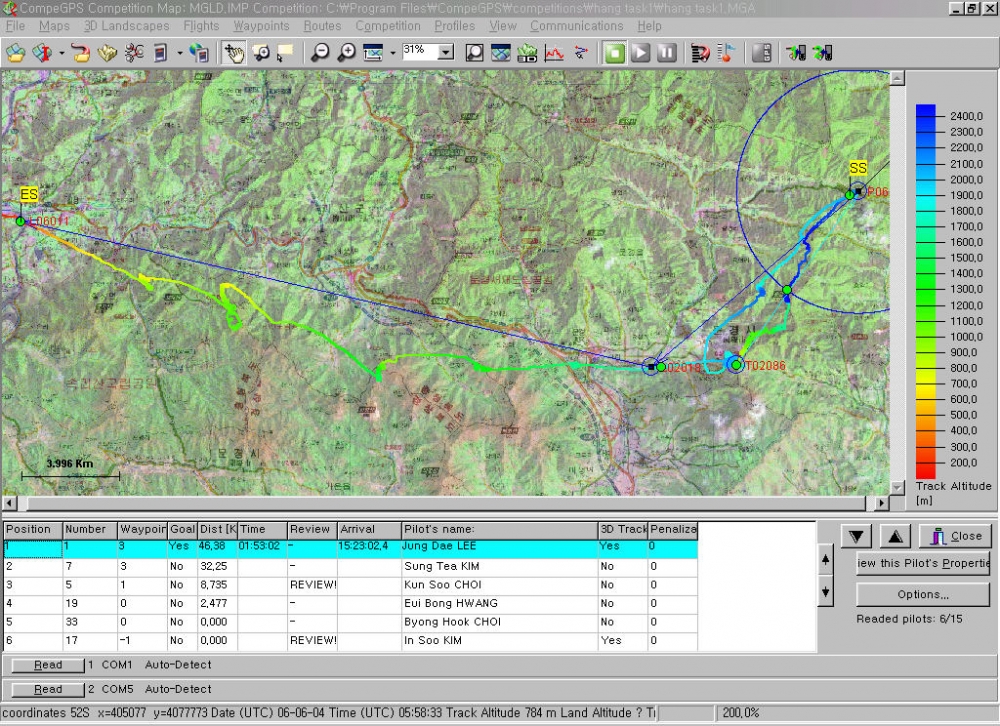
Task: Click the zoom in magnifier icon
Action: pos(346,53)
